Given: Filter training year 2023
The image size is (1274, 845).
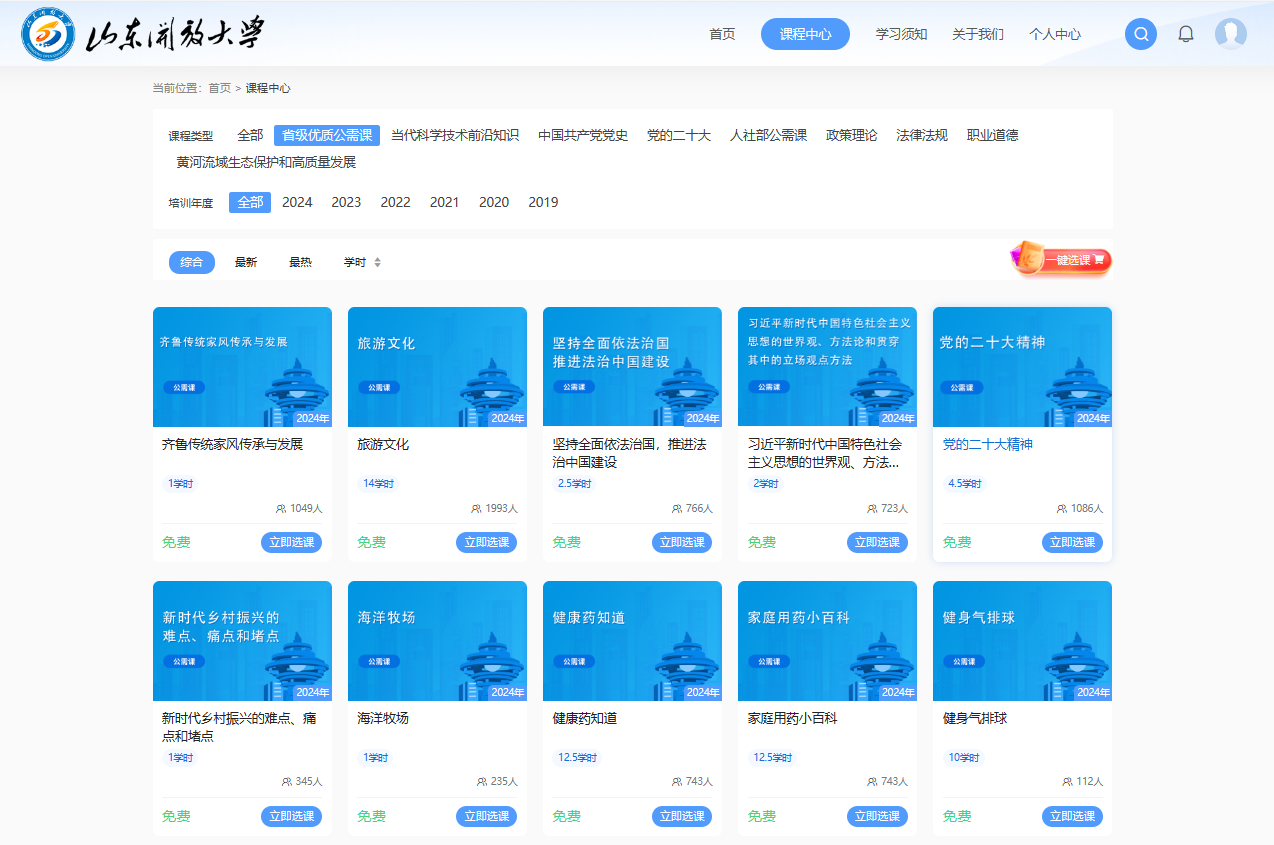Looking at the screenshot, I should click(x=346, y=202).
